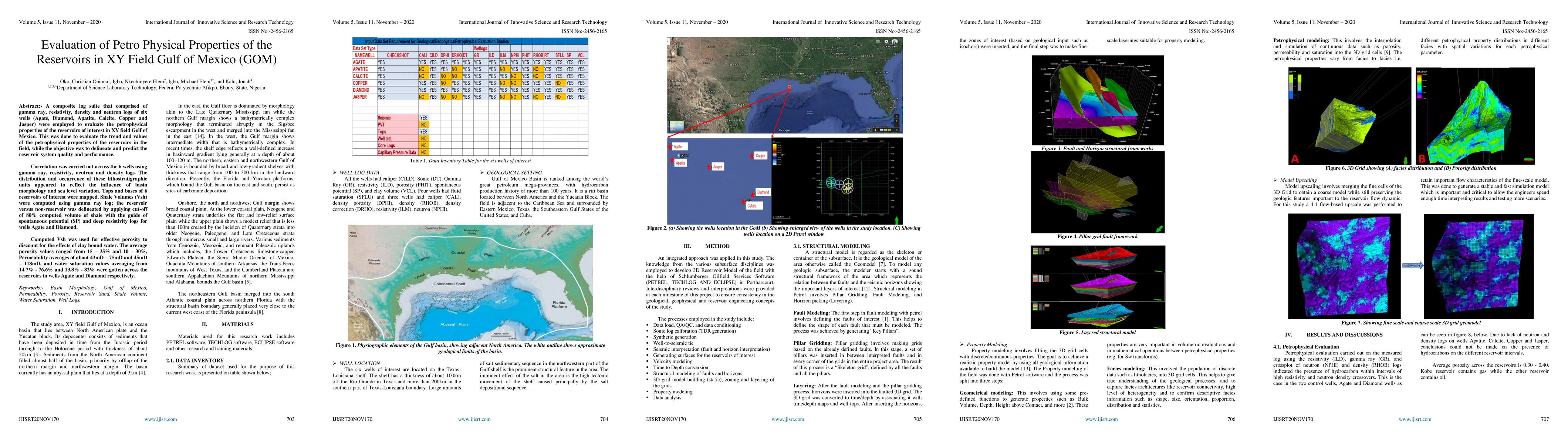The image size is (1568, 444).
Task: Click the 'Velocity modeling' bullet in process list
Action: 673,361
